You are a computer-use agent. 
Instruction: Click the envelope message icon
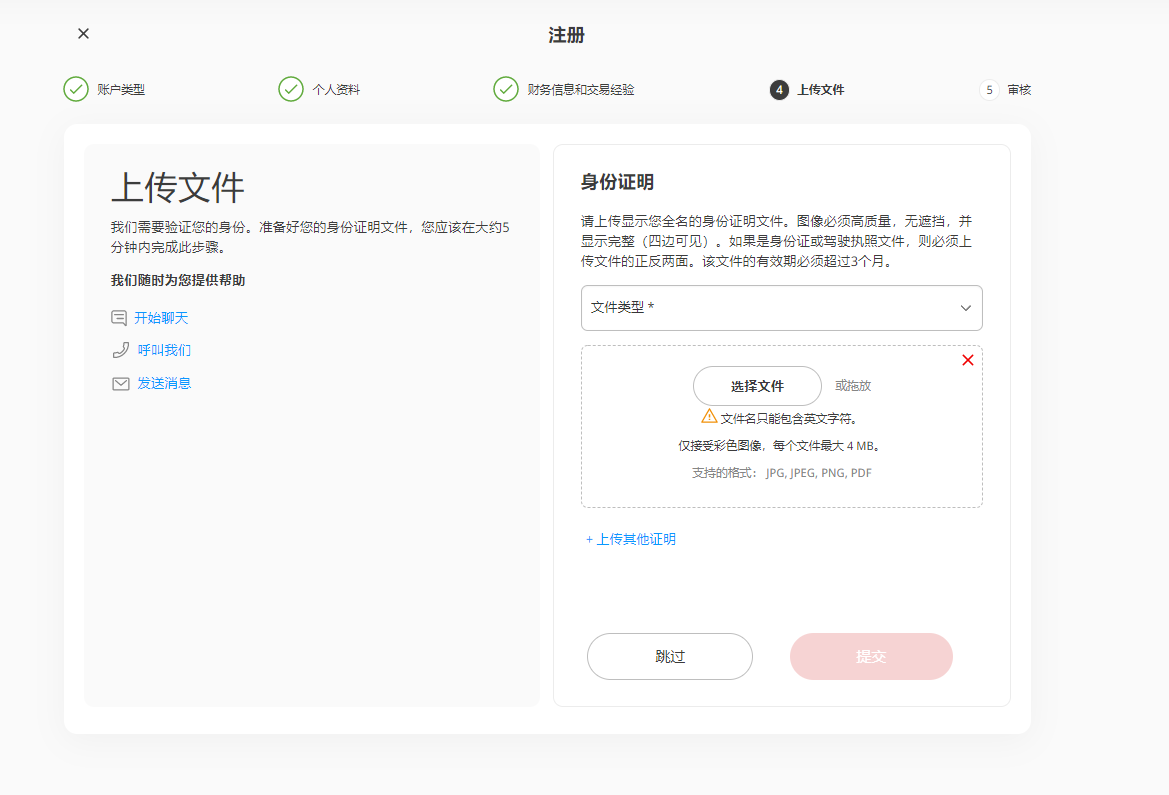[120, 383]
